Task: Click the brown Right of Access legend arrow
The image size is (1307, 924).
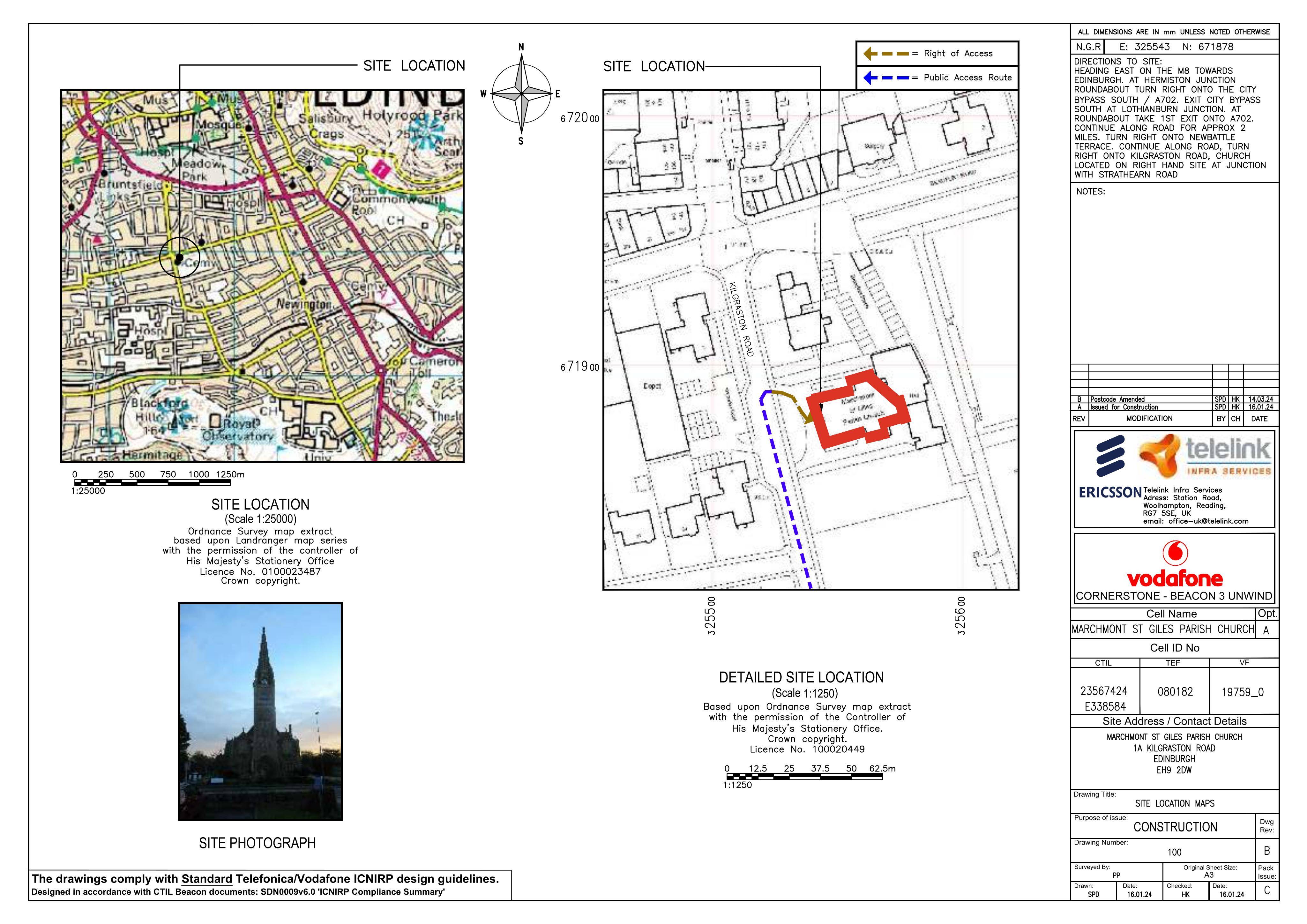Action: [886, 54]
